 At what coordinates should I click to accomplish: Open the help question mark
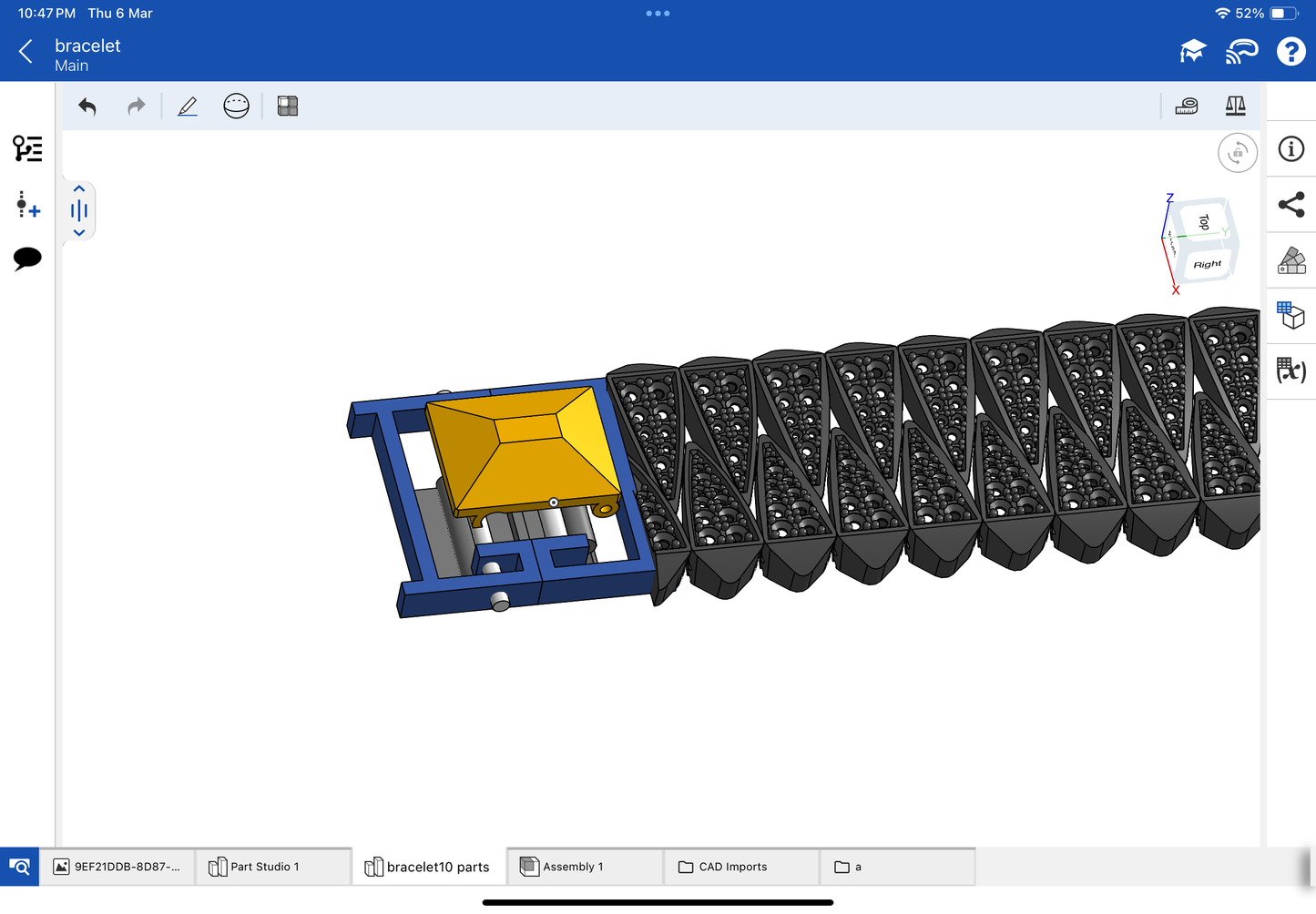coord(1290,52)
